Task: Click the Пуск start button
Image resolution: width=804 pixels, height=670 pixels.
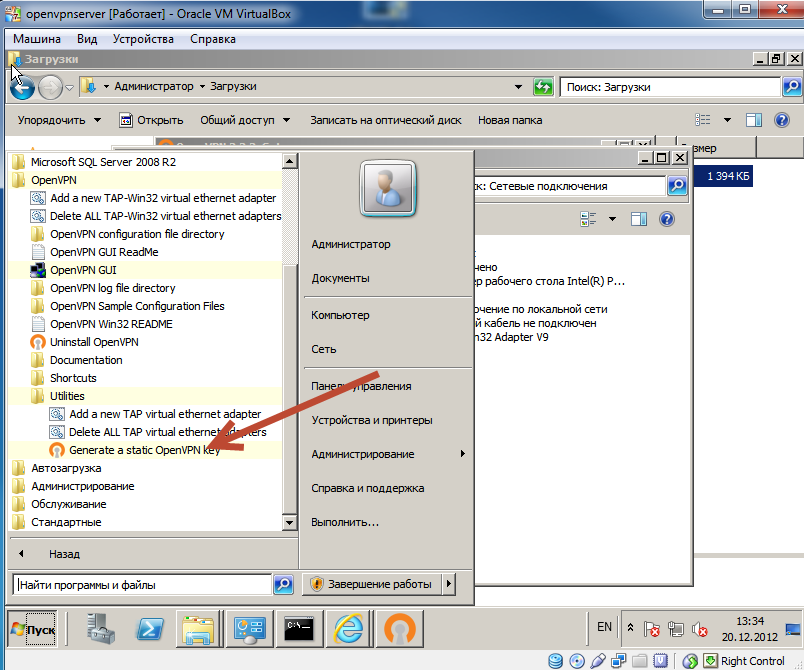Action: click(x=33, y=629)
